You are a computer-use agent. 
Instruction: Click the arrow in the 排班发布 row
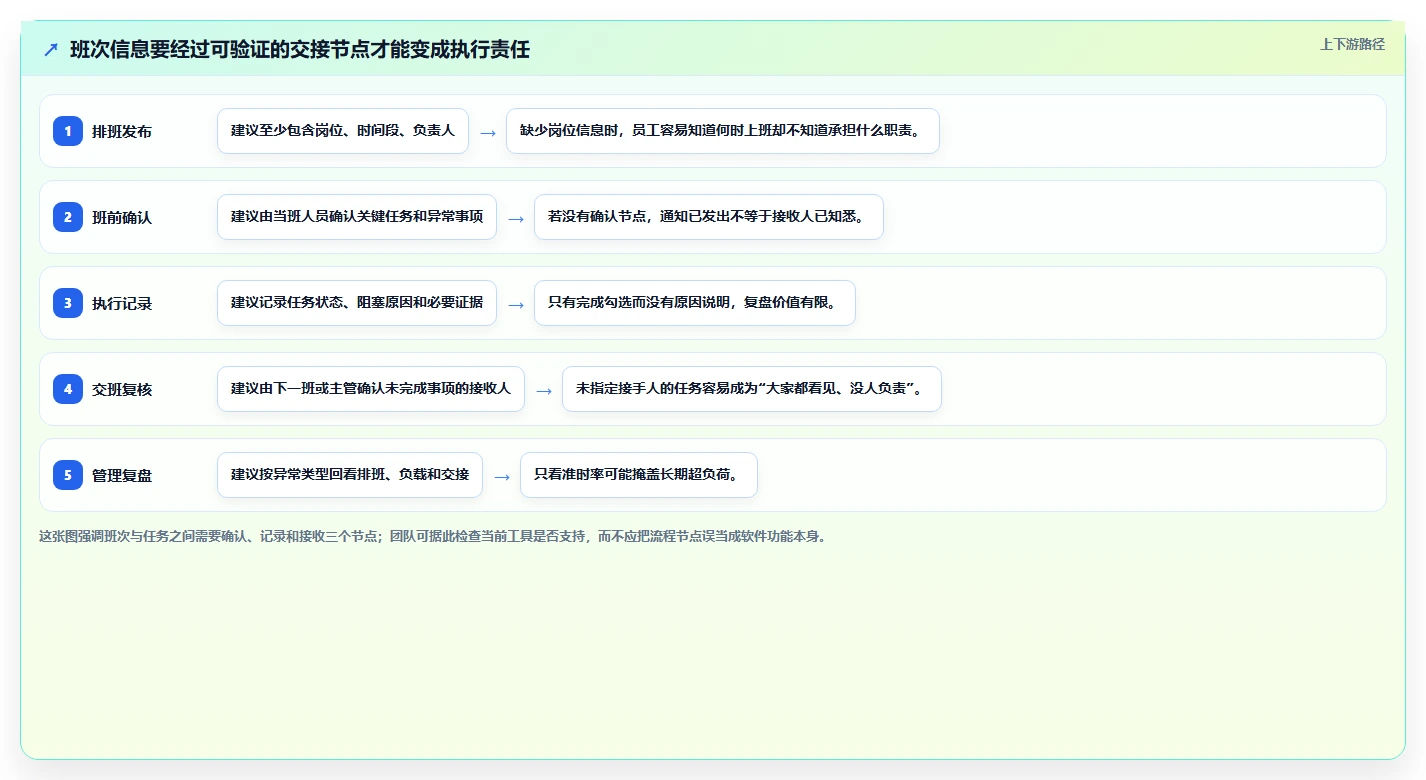click(488, 132)
